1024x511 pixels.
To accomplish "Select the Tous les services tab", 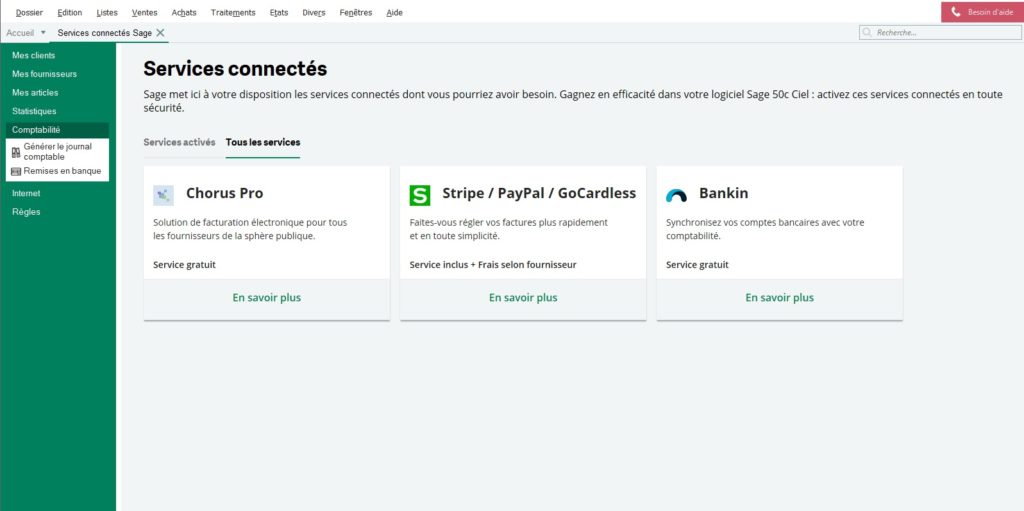I will tap(263, 142).
